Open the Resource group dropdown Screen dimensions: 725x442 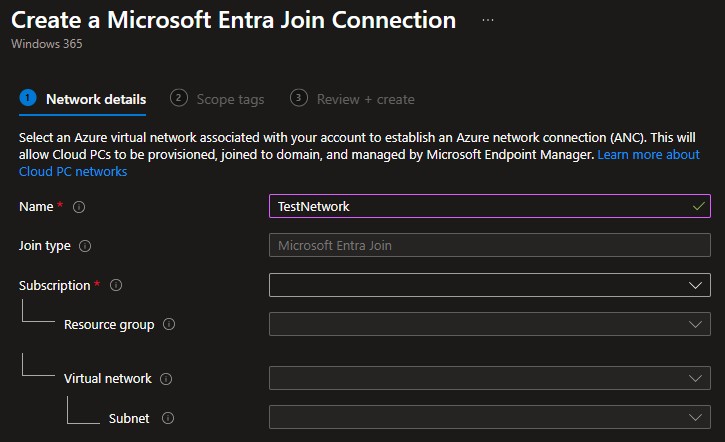pos(489,324)
